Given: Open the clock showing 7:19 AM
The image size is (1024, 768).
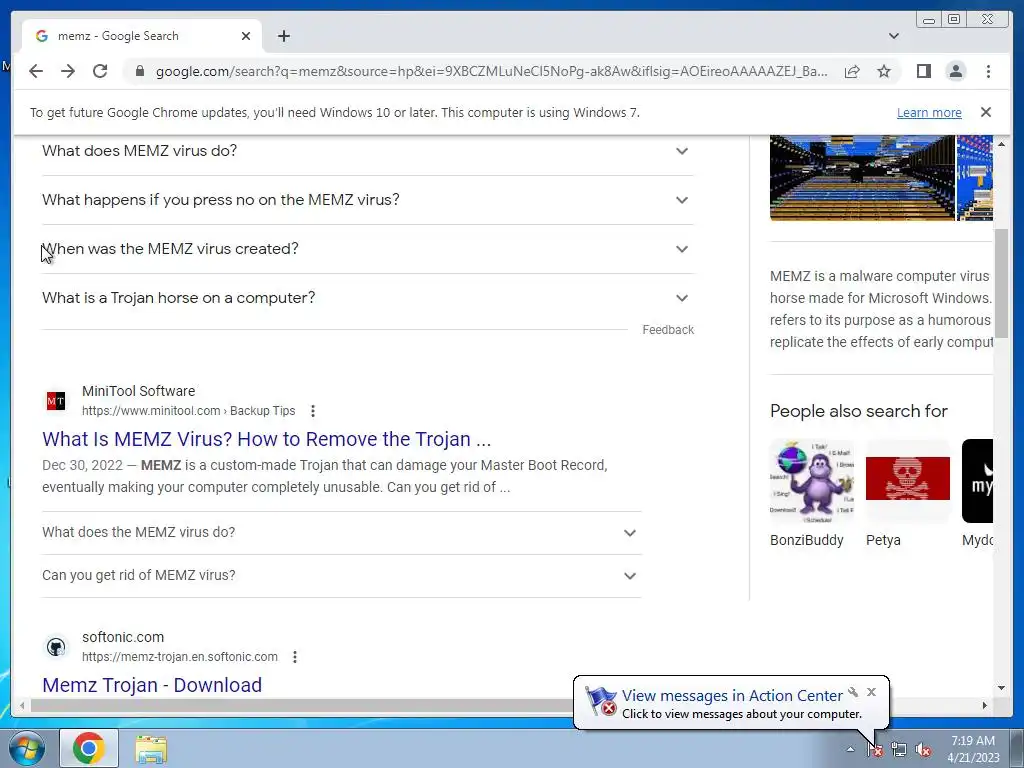Looking at the screenshot, I should [x=973, y=748].
